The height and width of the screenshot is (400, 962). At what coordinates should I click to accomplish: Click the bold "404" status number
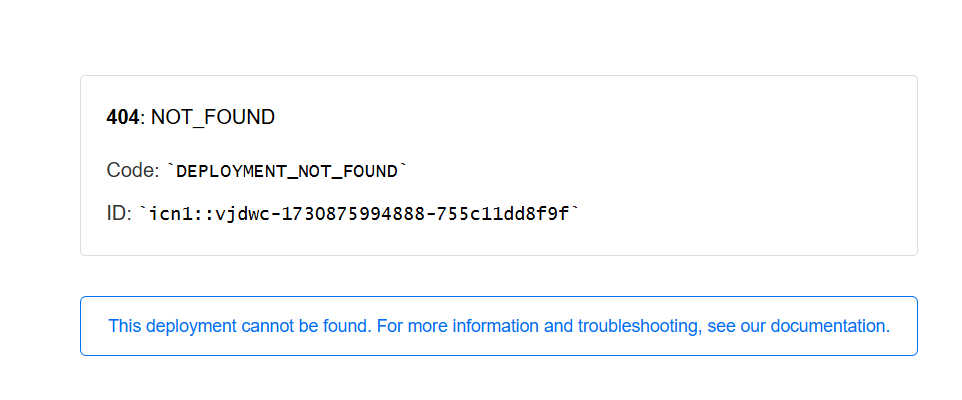tap(122, 118)
